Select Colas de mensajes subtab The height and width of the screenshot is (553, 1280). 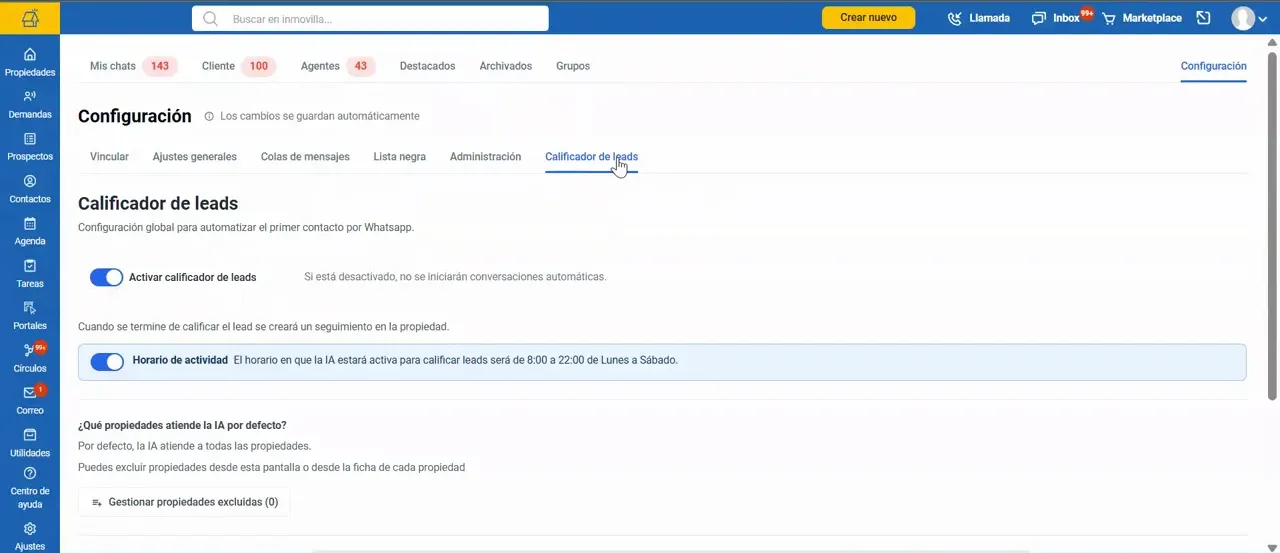305,157
